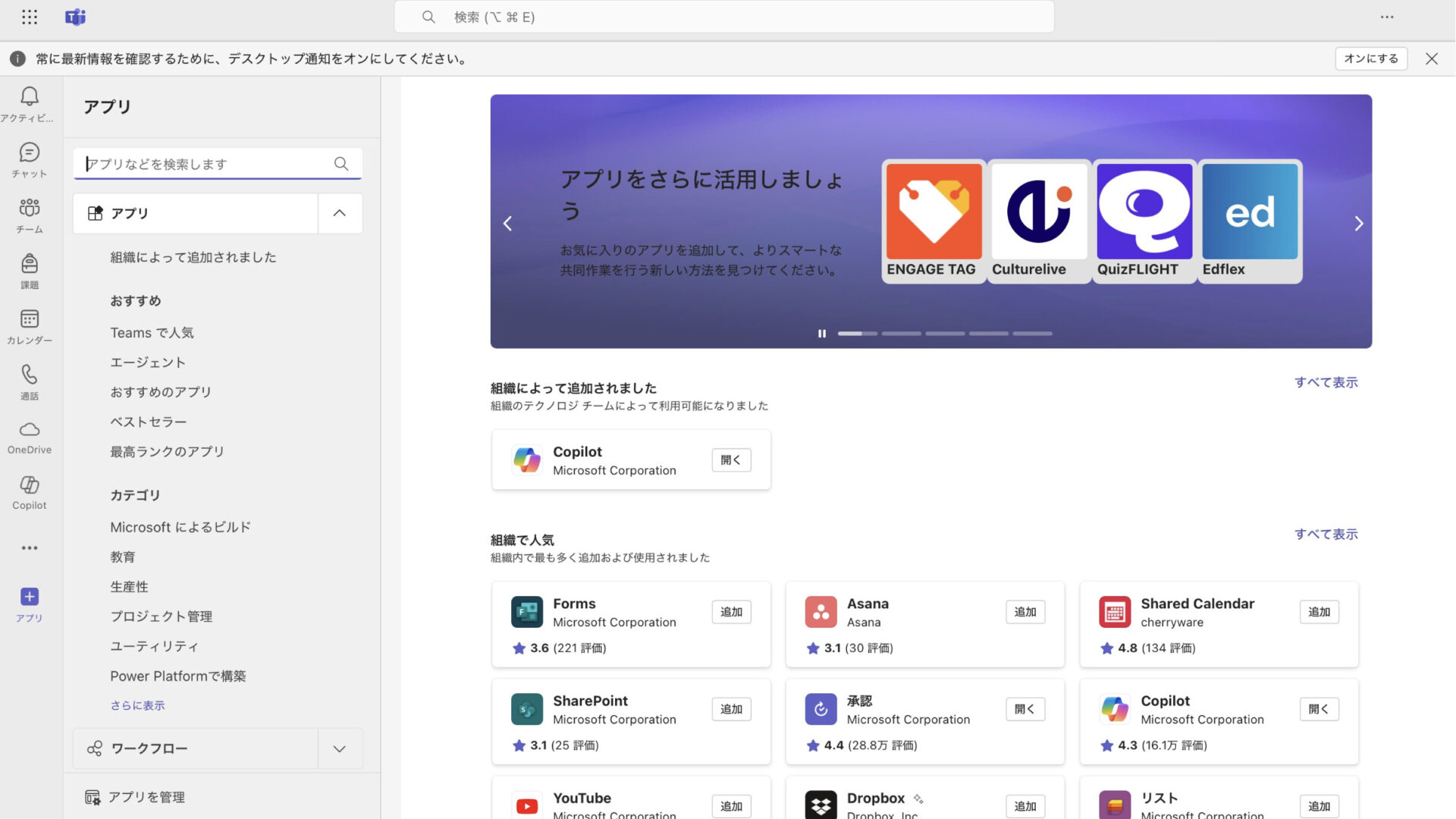Add the Forms app
The width and height of the screenshot is (1456, 819).
coord(730,611)
